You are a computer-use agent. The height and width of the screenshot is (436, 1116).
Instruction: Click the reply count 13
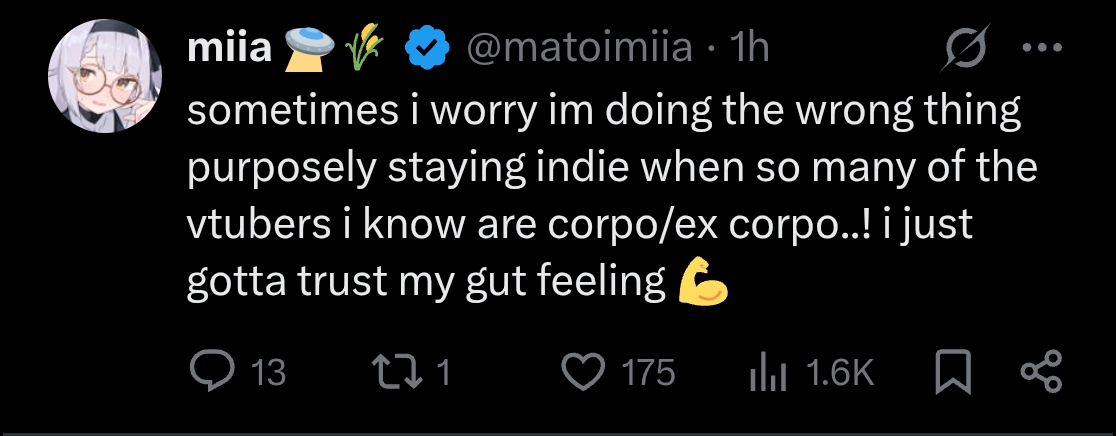tap(270, 373)
